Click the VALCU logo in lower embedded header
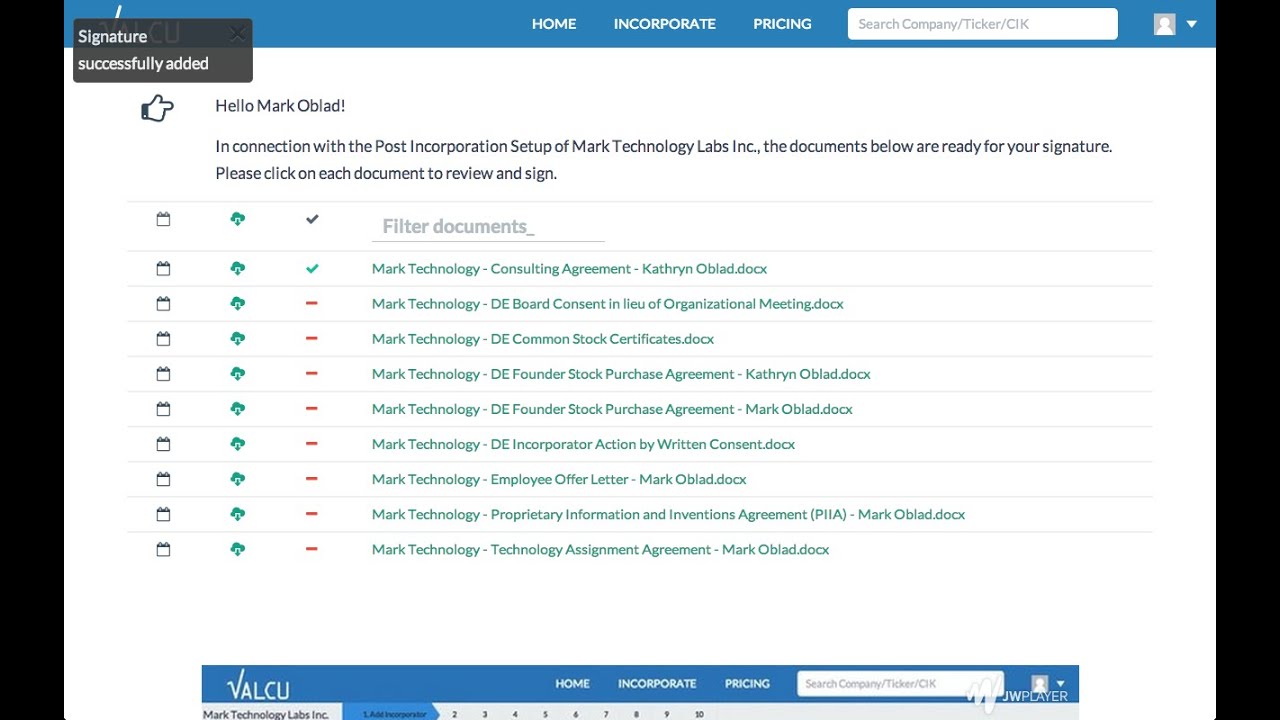The height and width of the screenshot is (720, 1280). pos(258,686)
